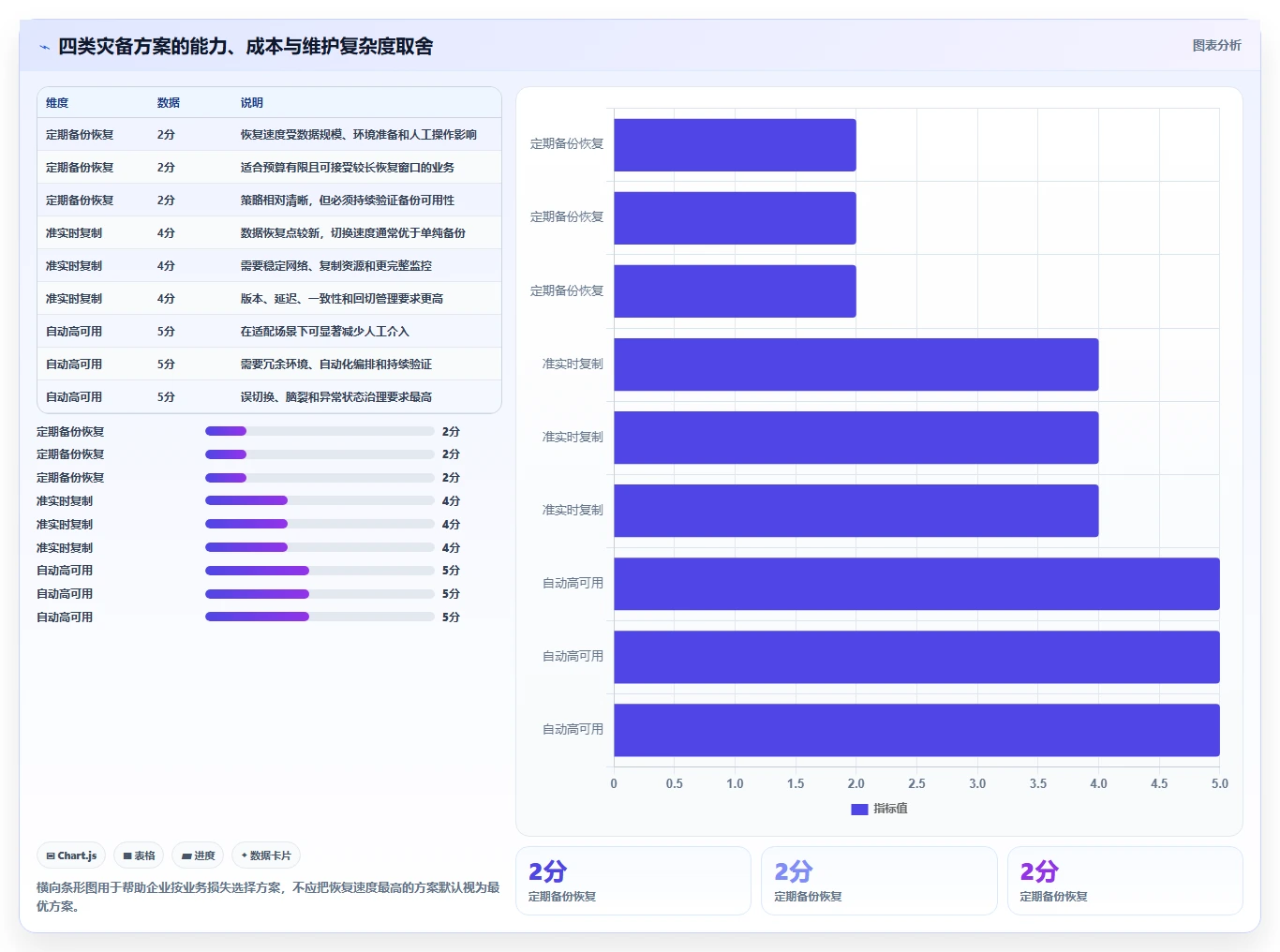Click the 0.5 tick on the chart axis
This screenshot has height=952, width=1280.
pos(675,783)
